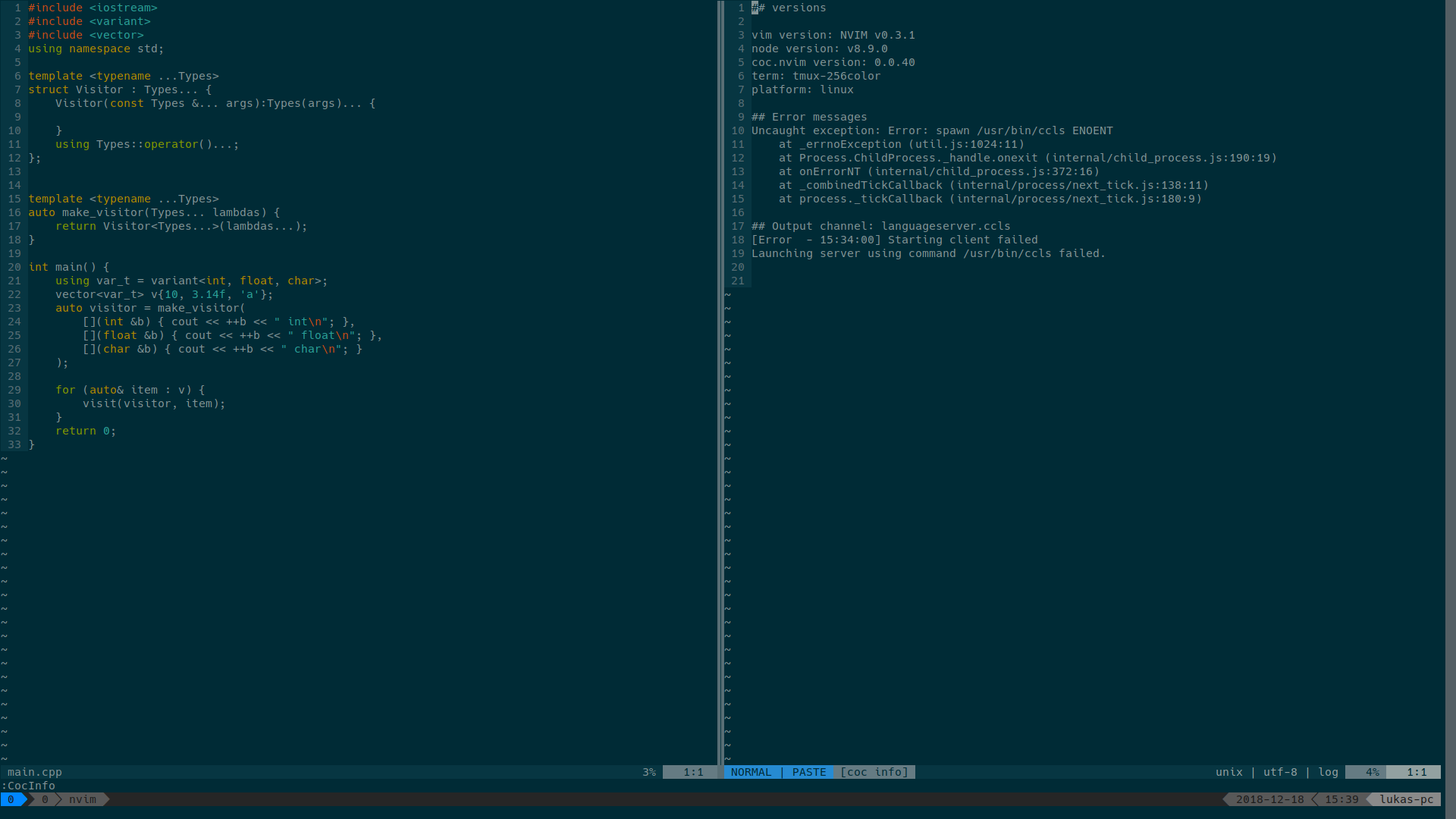
Task: Toggle PASTE mode off in statusline
Action: [808, 772]
